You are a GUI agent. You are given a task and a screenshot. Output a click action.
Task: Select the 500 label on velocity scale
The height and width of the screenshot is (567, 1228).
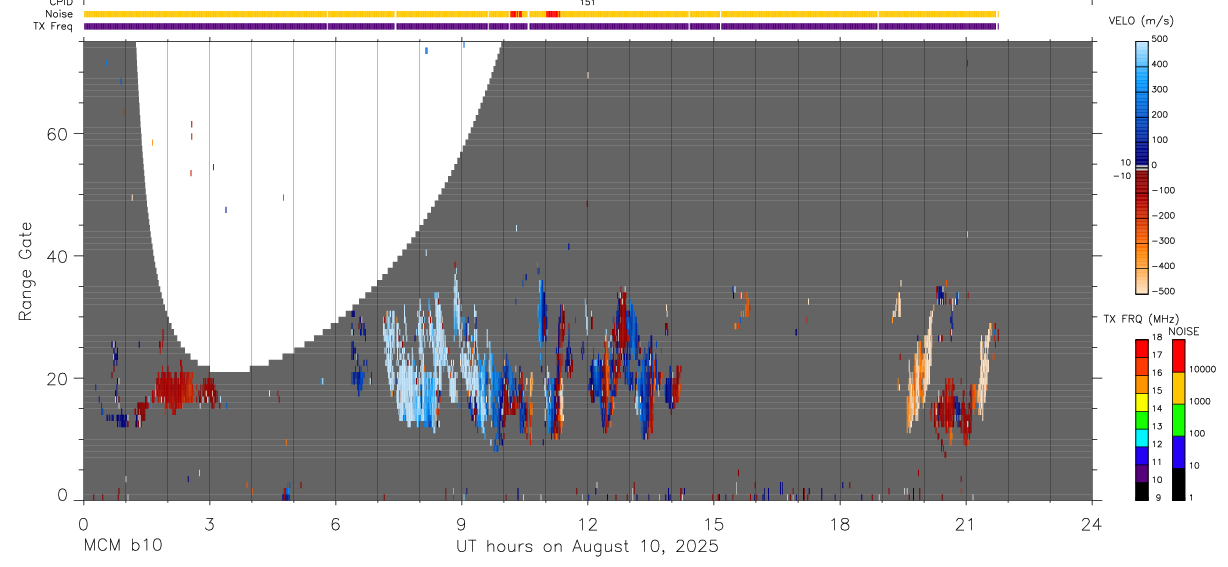point(1161,39)
